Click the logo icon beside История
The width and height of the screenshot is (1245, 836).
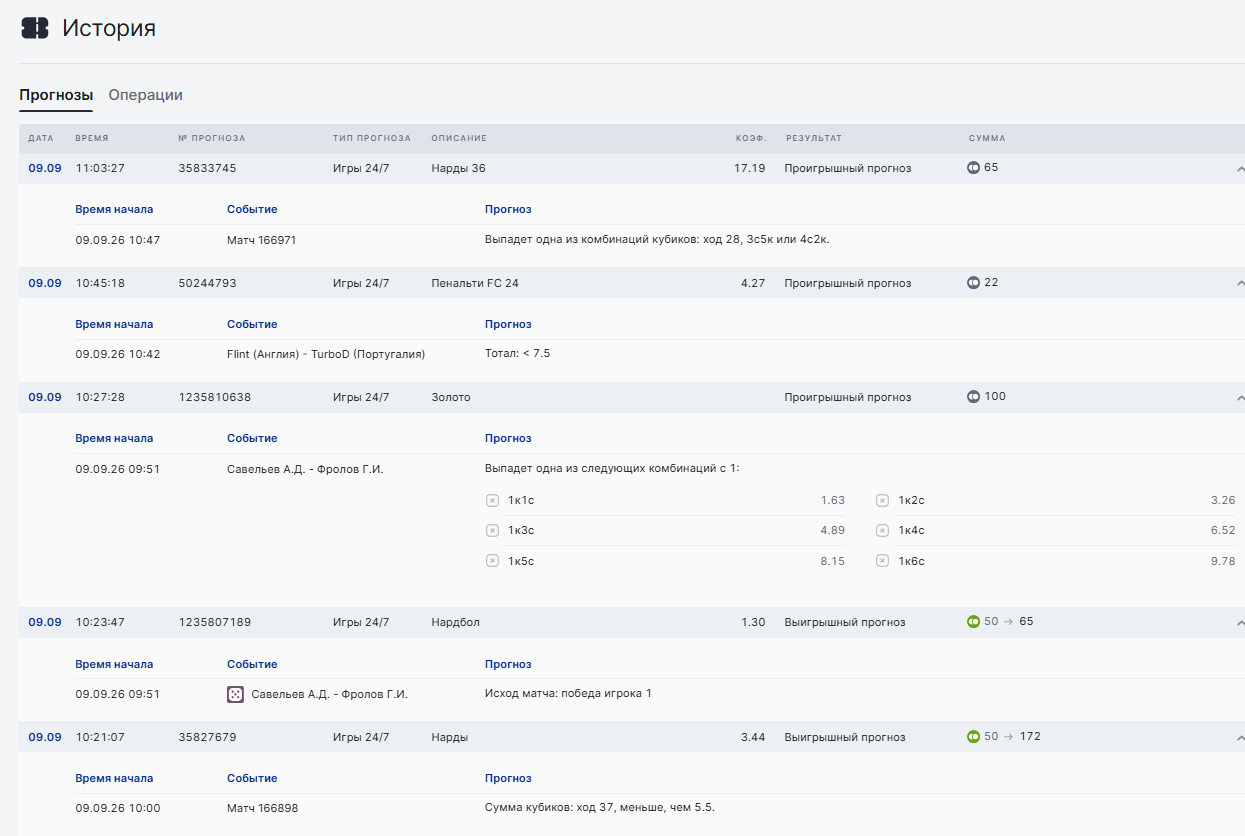coord(35,28)
